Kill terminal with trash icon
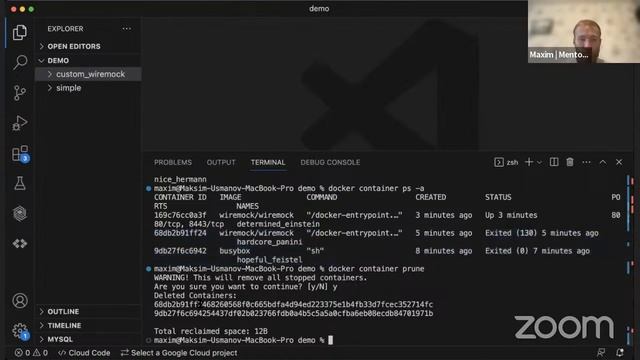 [x=570, y=162]
